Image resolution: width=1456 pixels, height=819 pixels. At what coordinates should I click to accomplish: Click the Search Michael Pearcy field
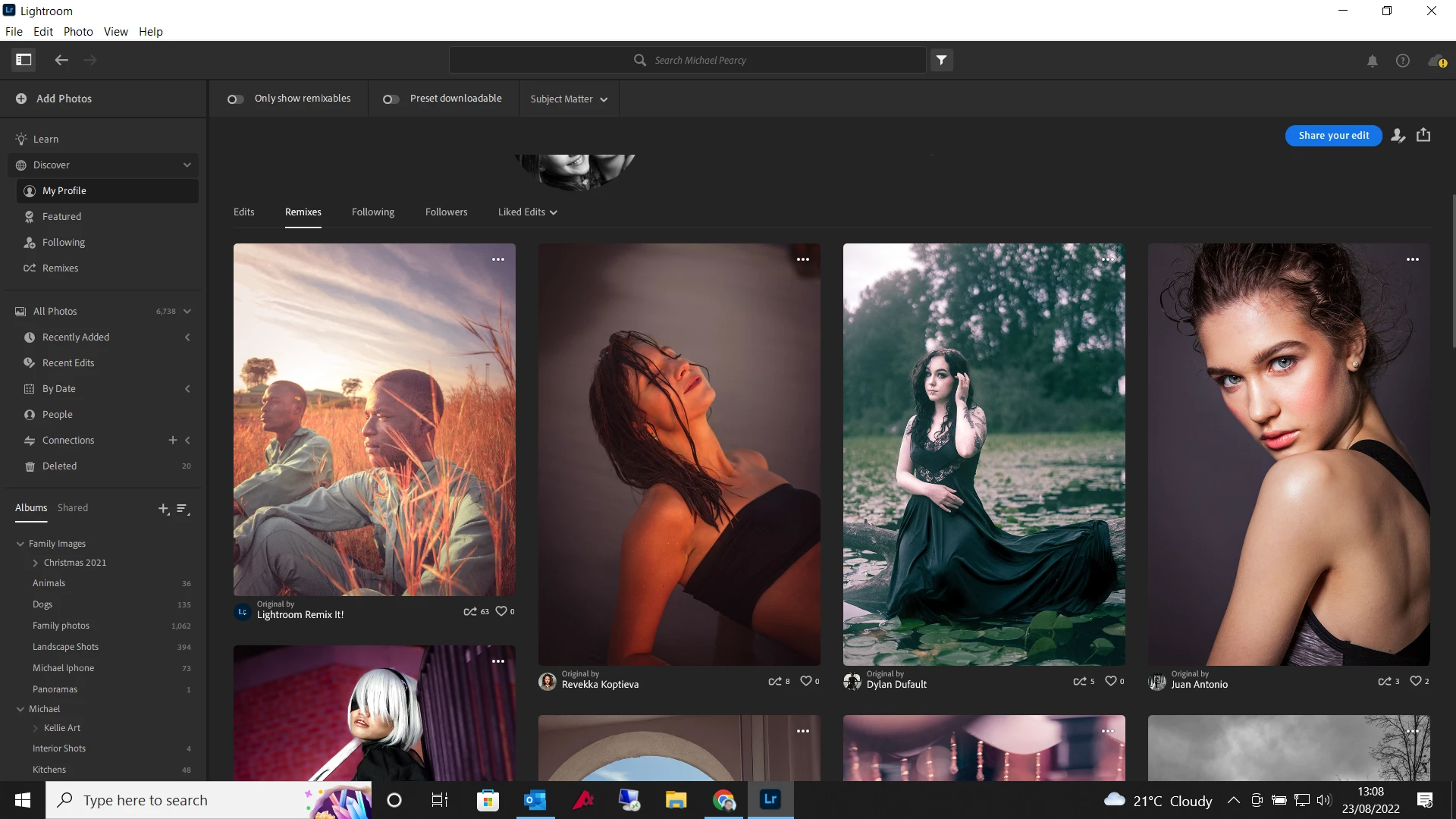(700, 60)
